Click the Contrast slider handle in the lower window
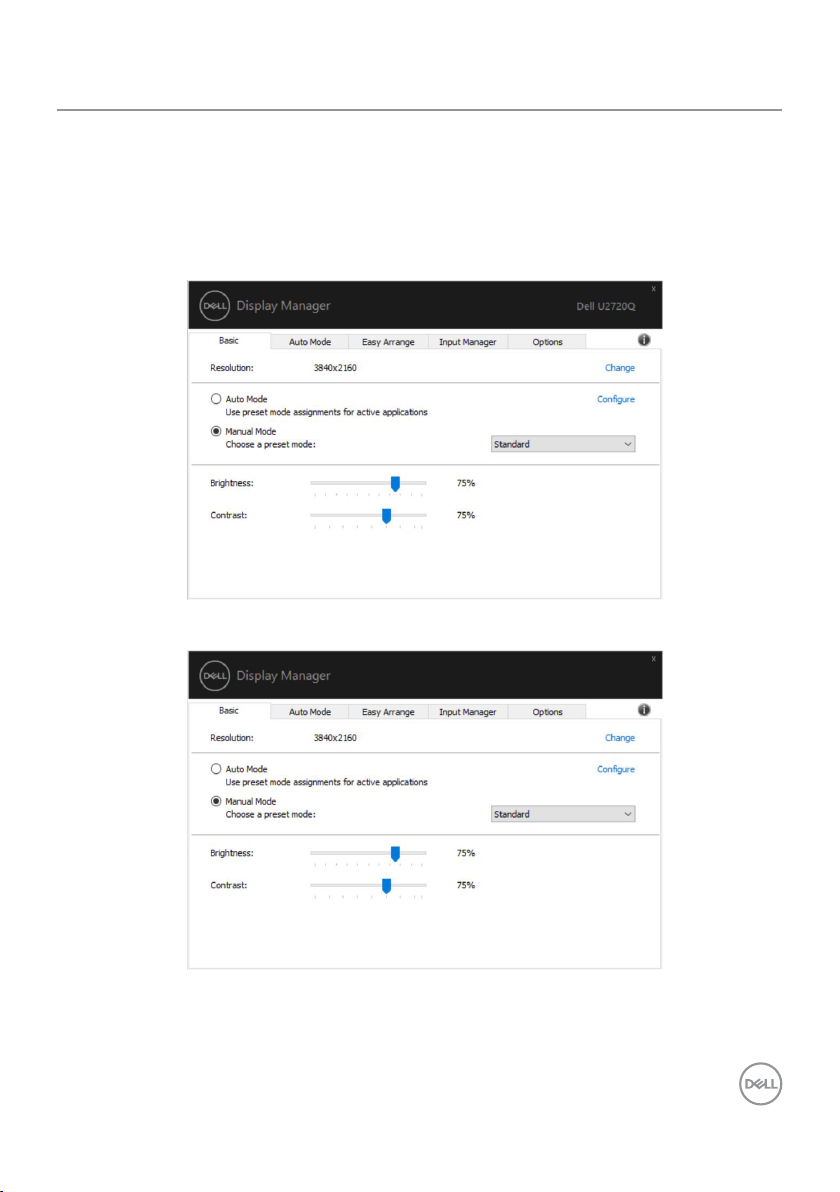Image resolution: width=840 pixels, height=1192 pixels. point(386,885)
